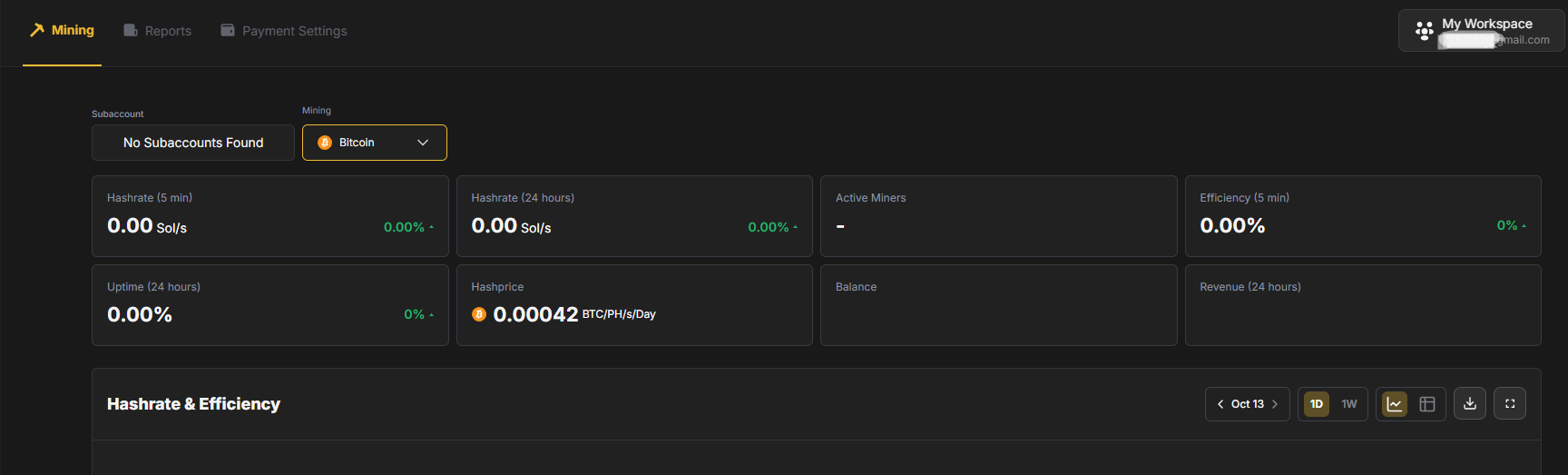This screenshot has width=1568, height=475.
Task: Select the 1D time range
Action: pyautogui.click(x=1316, y=404)
